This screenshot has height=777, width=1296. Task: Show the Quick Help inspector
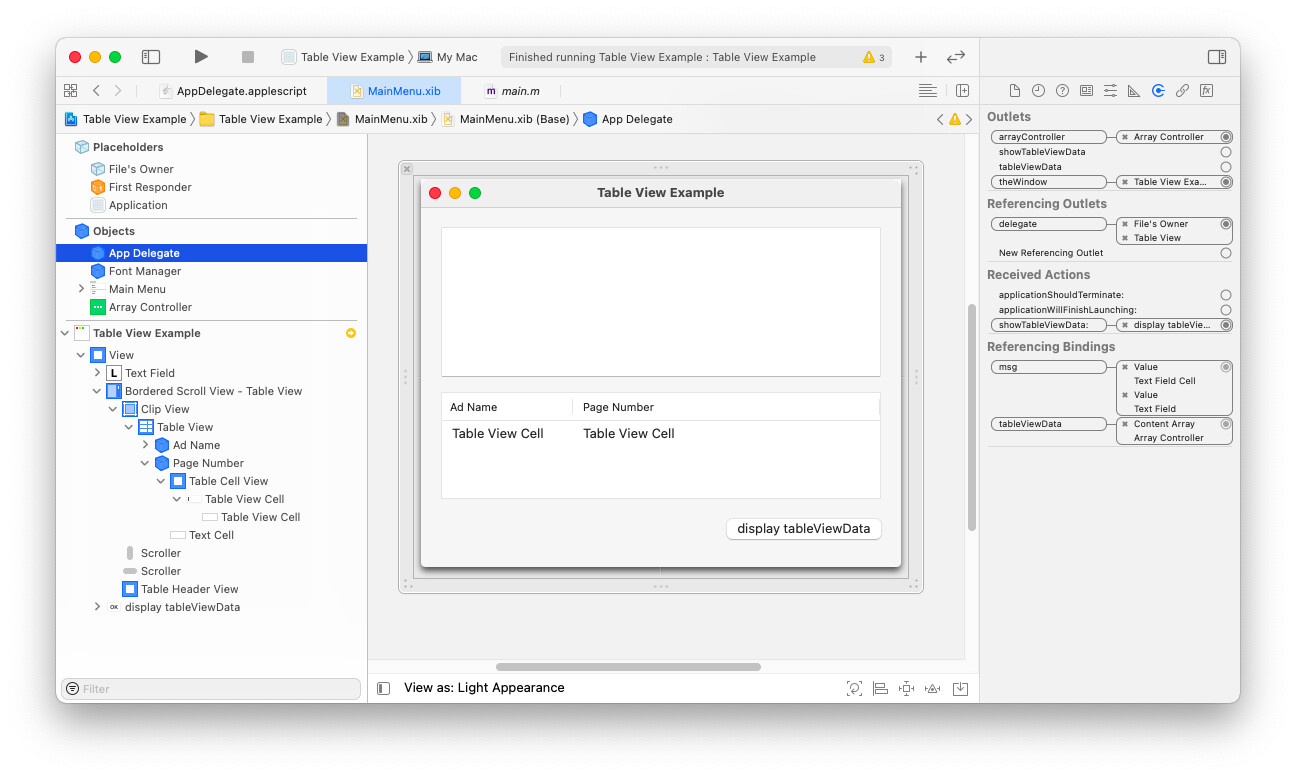pyautogui.click(x=1062, y=90)
